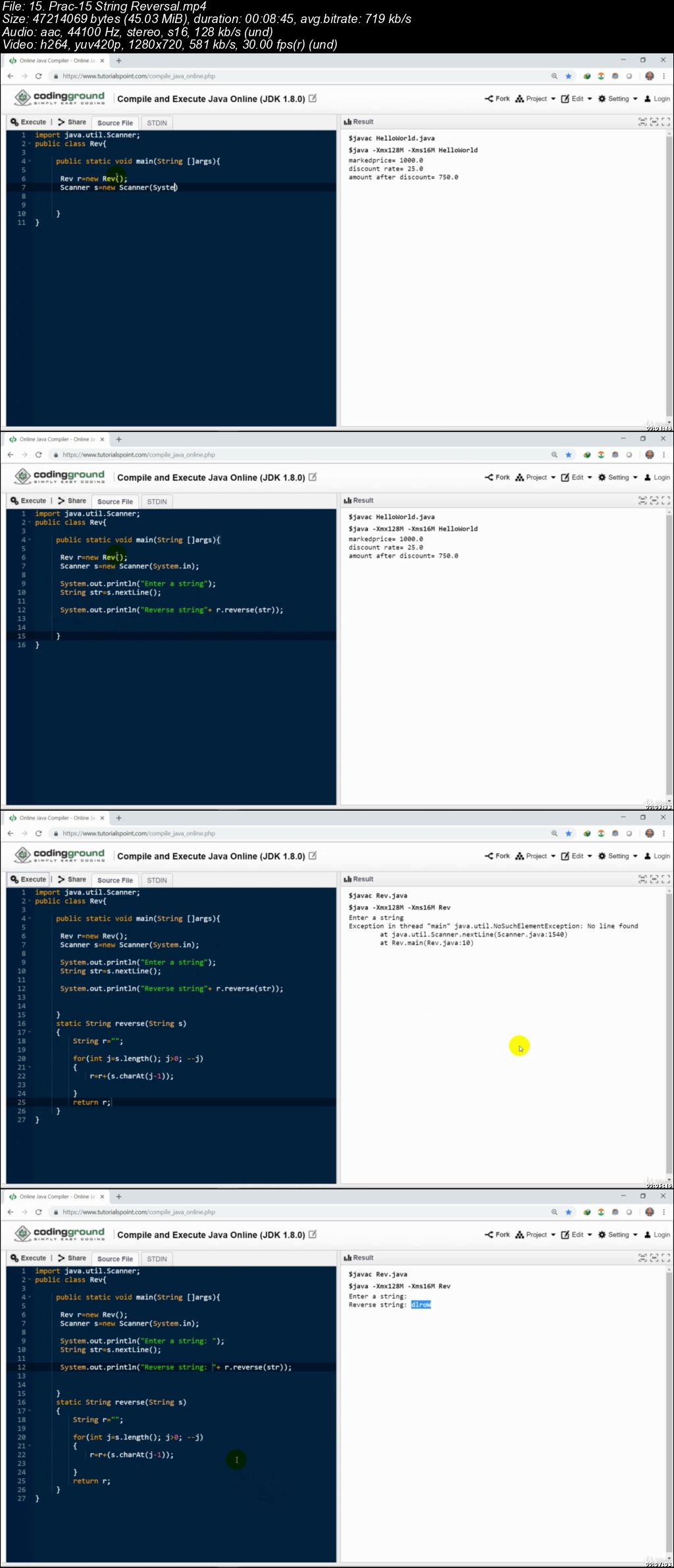
Task: Click the browser back arrow in the first frame
Action: 11,76
